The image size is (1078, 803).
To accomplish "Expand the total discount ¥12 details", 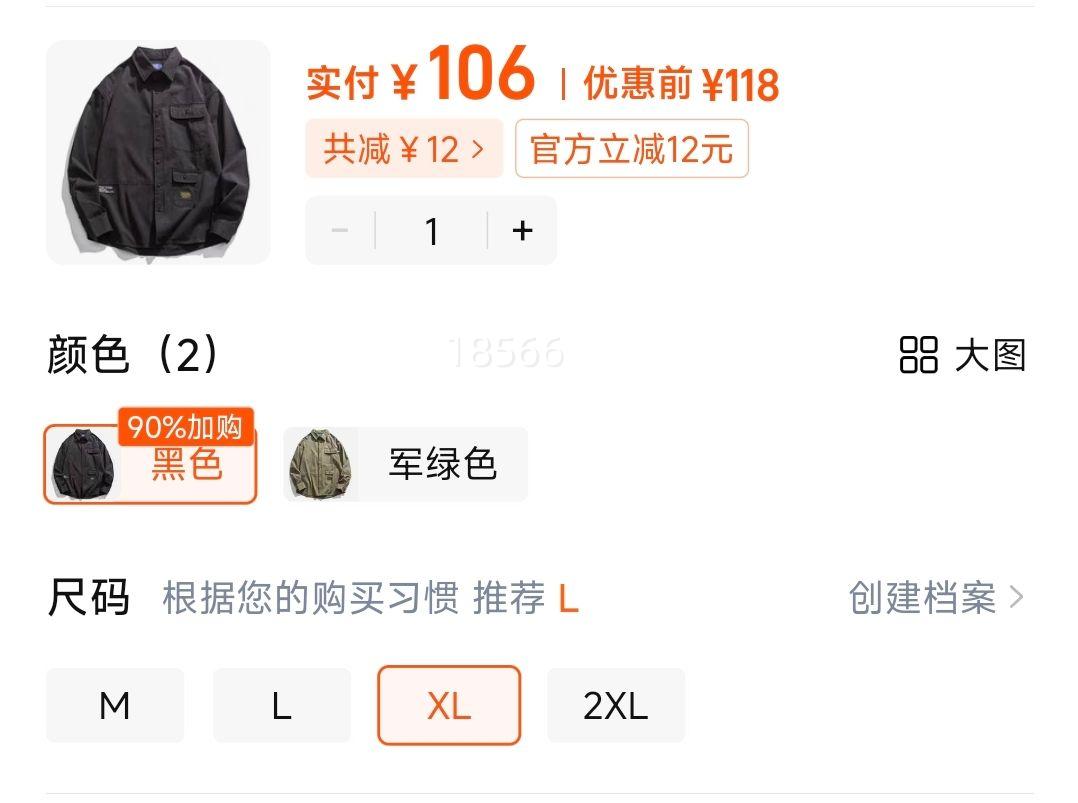I will (404, 148).
